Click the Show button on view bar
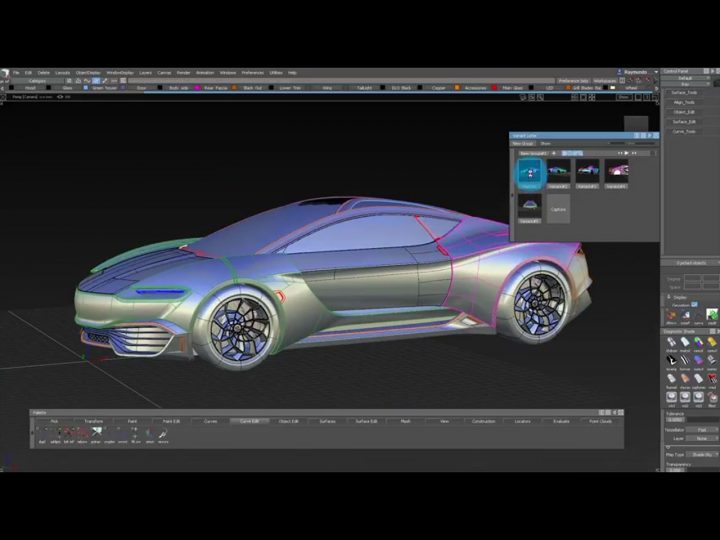The height and width of the screenshot is (540, 720). pos(624,97)
